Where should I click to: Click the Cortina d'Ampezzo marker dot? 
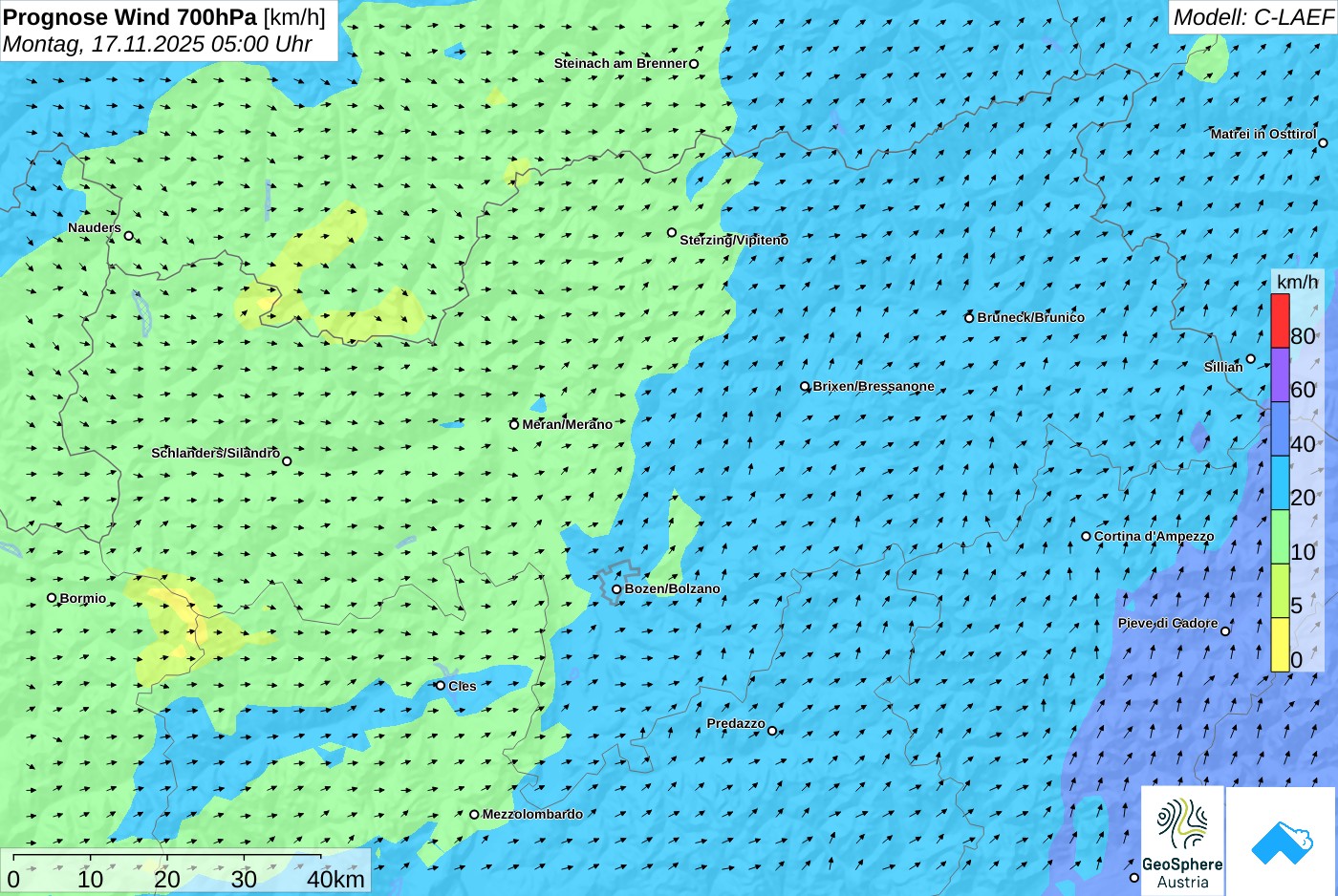(1086, 536)
